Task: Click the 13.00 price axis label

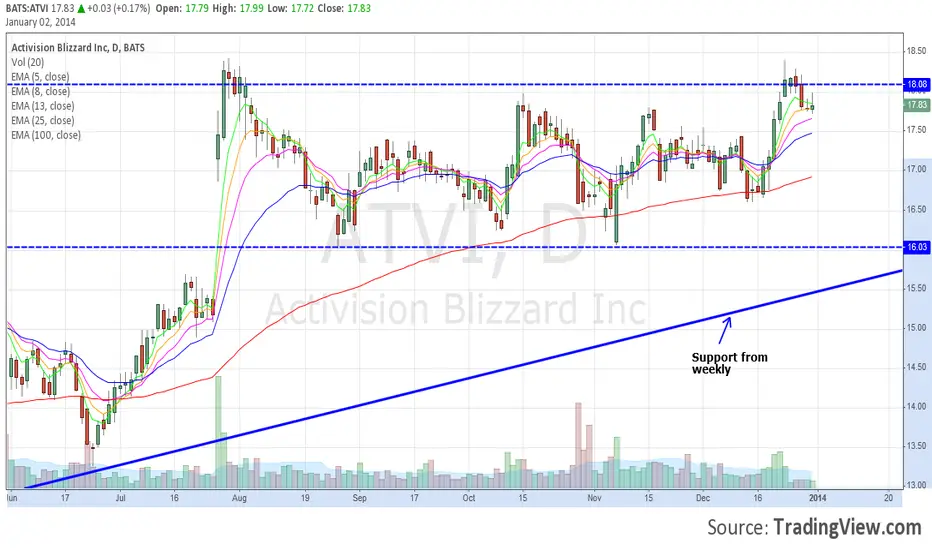Action: coord(916,485)
